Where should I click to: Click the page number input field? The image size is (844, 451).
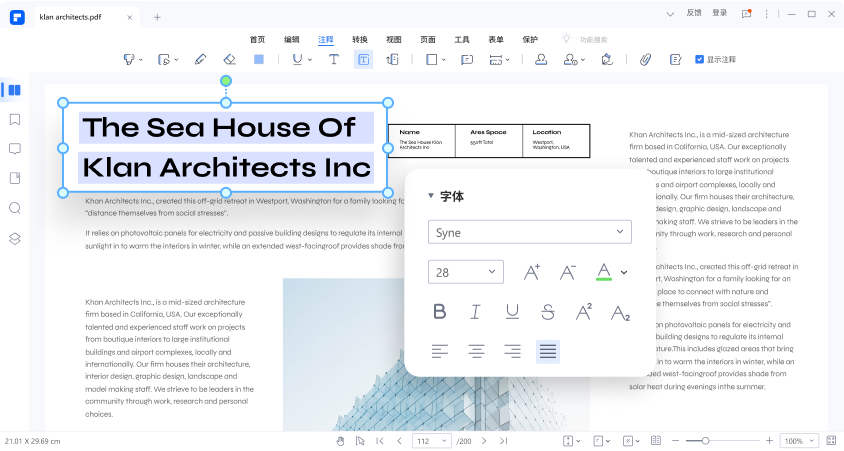click(x=429, y=441)
